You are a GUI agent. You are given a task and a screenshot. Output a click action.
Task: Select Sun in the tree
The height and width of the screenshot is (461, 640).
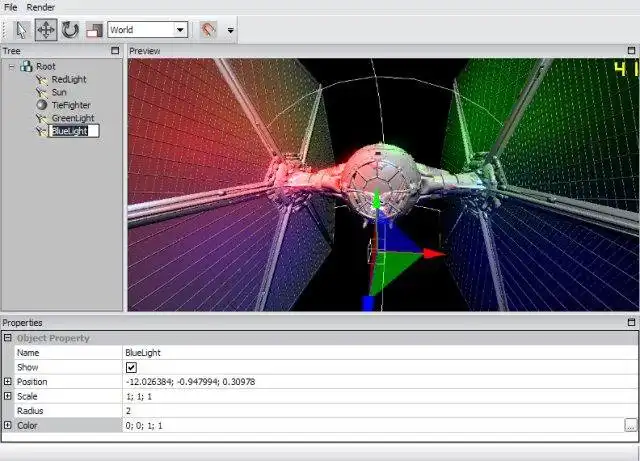(59, 92)
